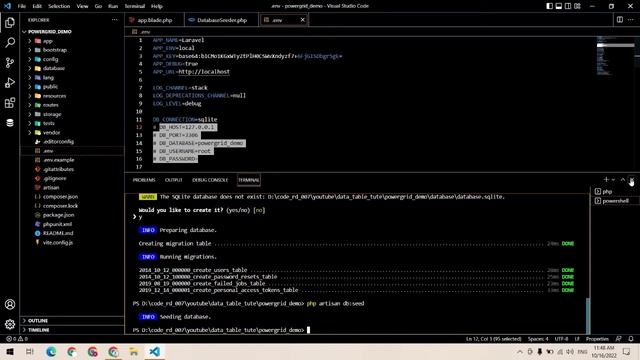The height and width of the screenshot is (360, 640).
Task: Switch to the Output panel tab
Action: 173,180
